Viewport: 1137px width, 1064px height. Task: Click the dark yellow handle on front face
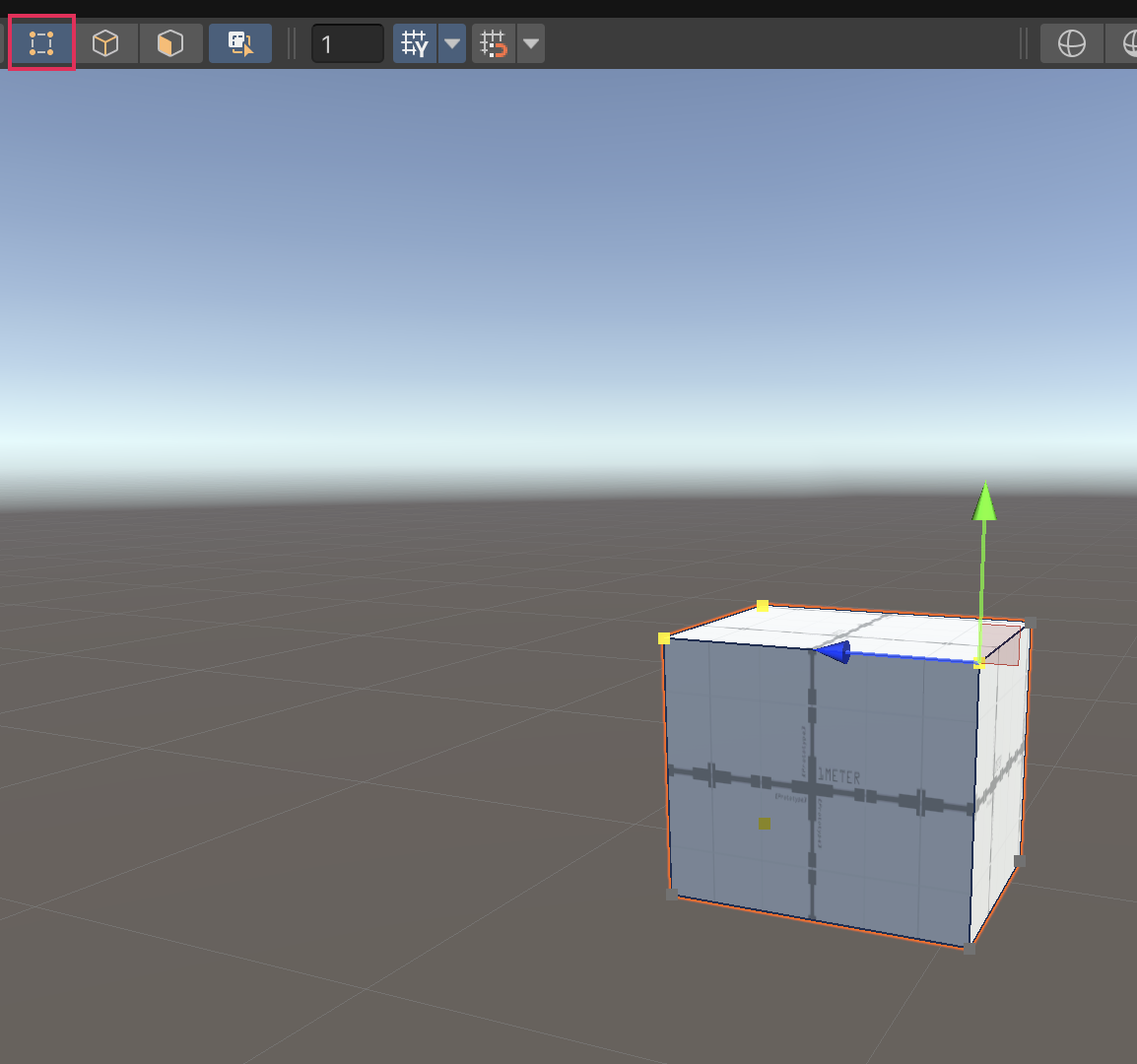pos(765,823)
